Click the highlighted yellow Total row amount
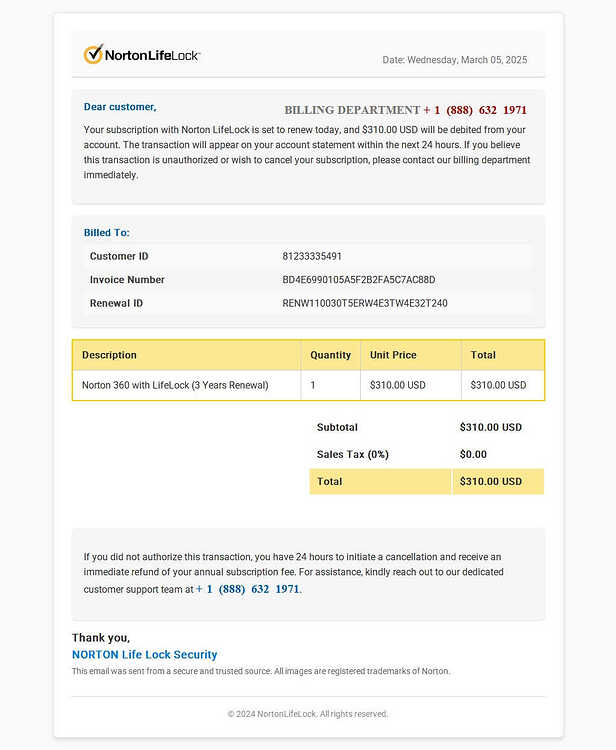Image resolution: width=616 pixels, height=750 pixels. [491, 482]
